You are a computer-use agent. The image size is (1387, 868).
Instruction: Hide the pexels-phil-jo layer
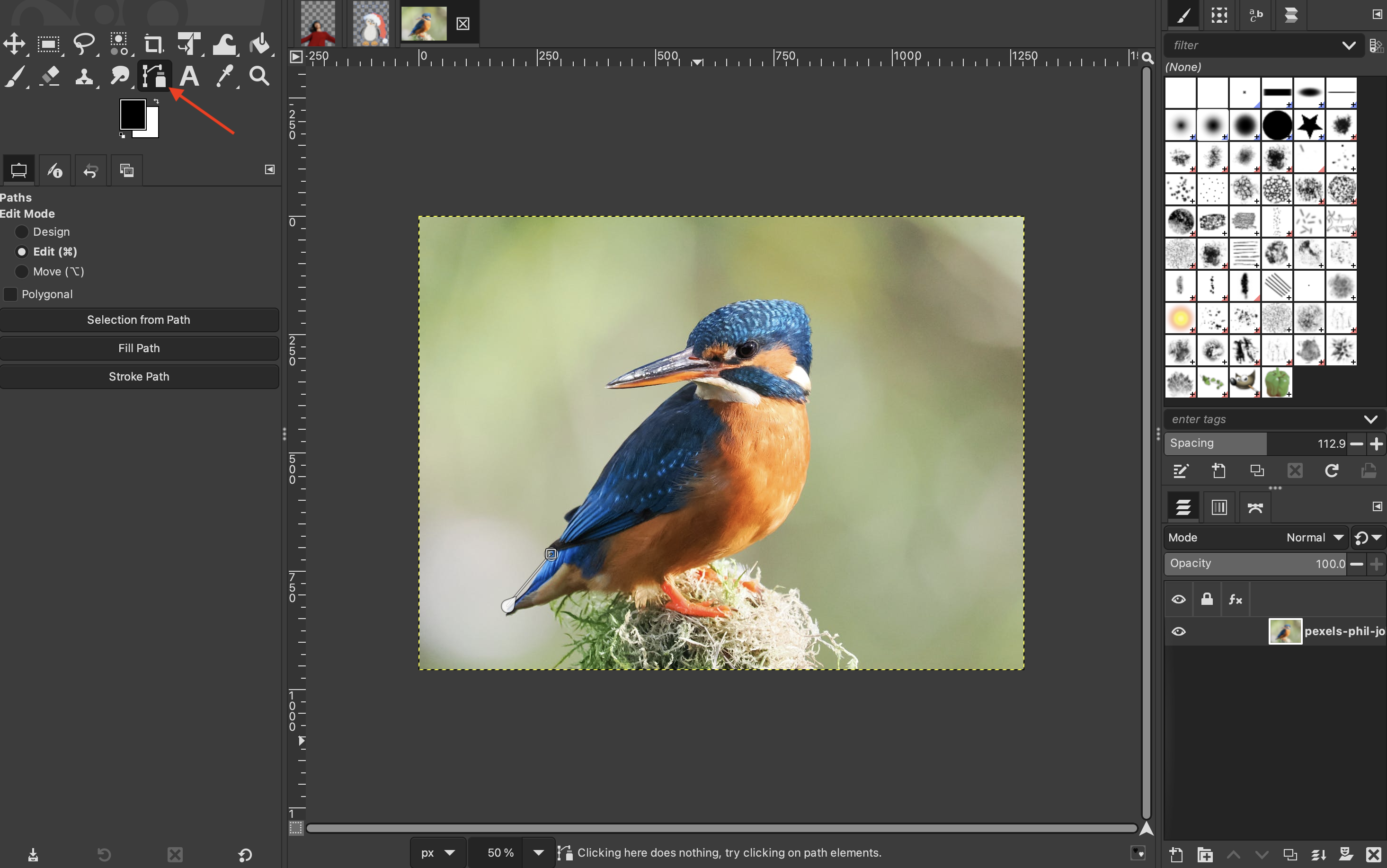tap(1179, 631)
